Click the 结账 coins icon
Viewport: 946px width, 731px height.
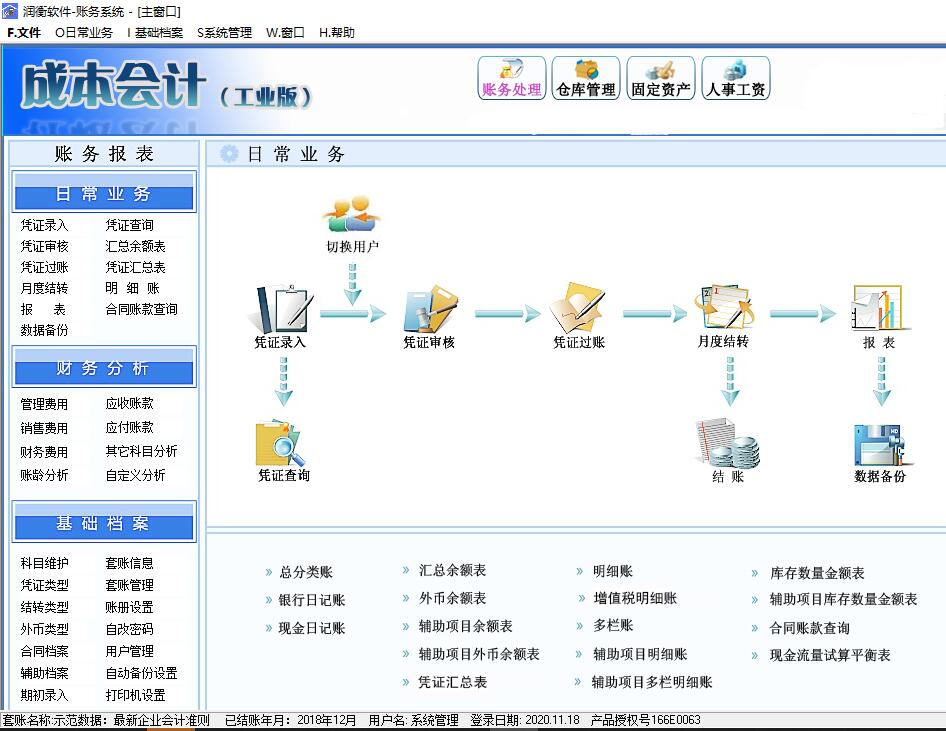[728, 443]
